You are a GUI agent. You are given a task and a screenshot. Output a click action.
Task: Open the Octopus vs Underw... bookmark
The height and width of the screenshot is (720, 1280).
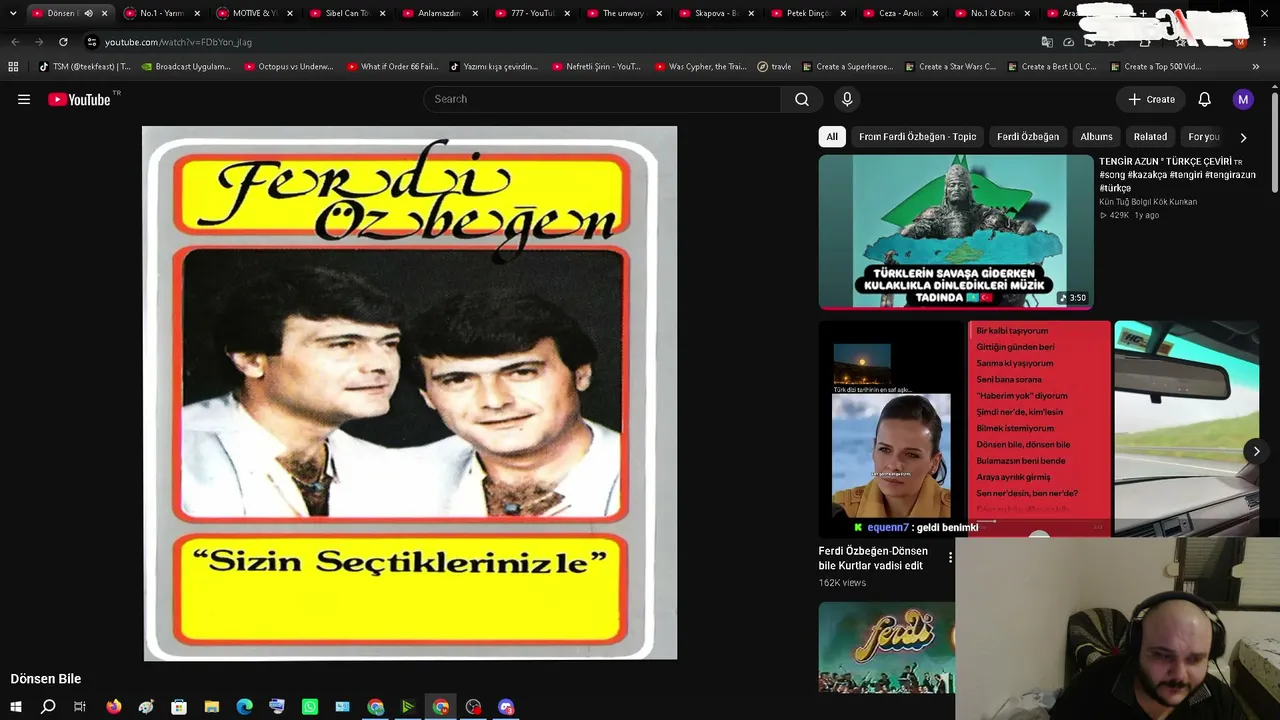click(x=288, y=67)
